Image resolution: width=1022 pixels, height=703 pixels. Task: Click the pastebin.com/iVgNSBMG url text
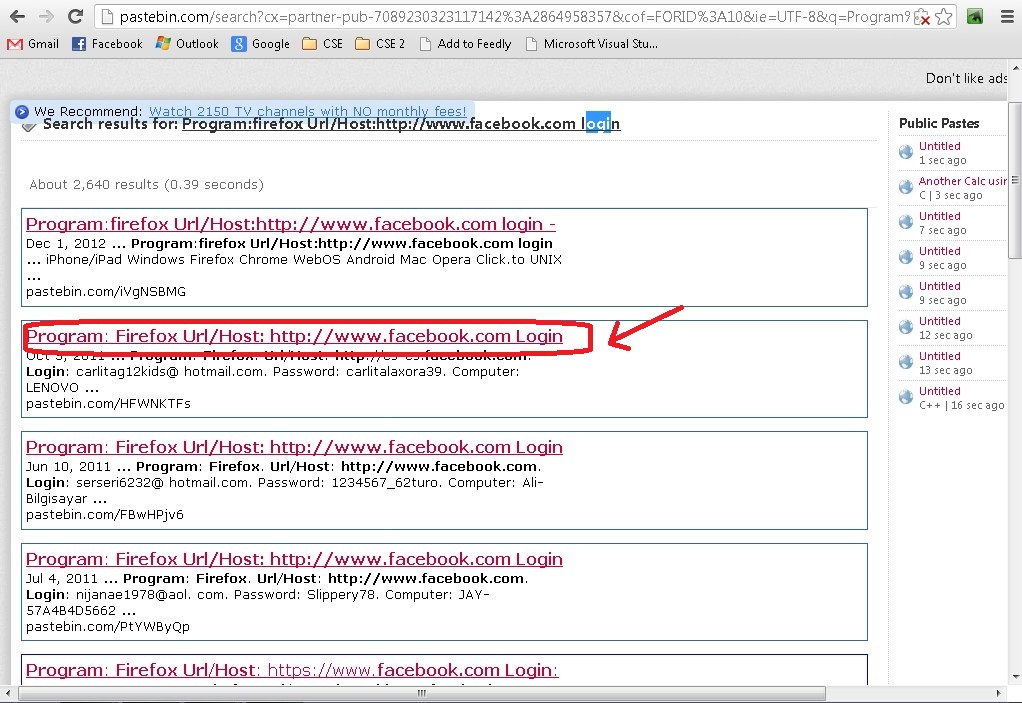pos(106,292)
